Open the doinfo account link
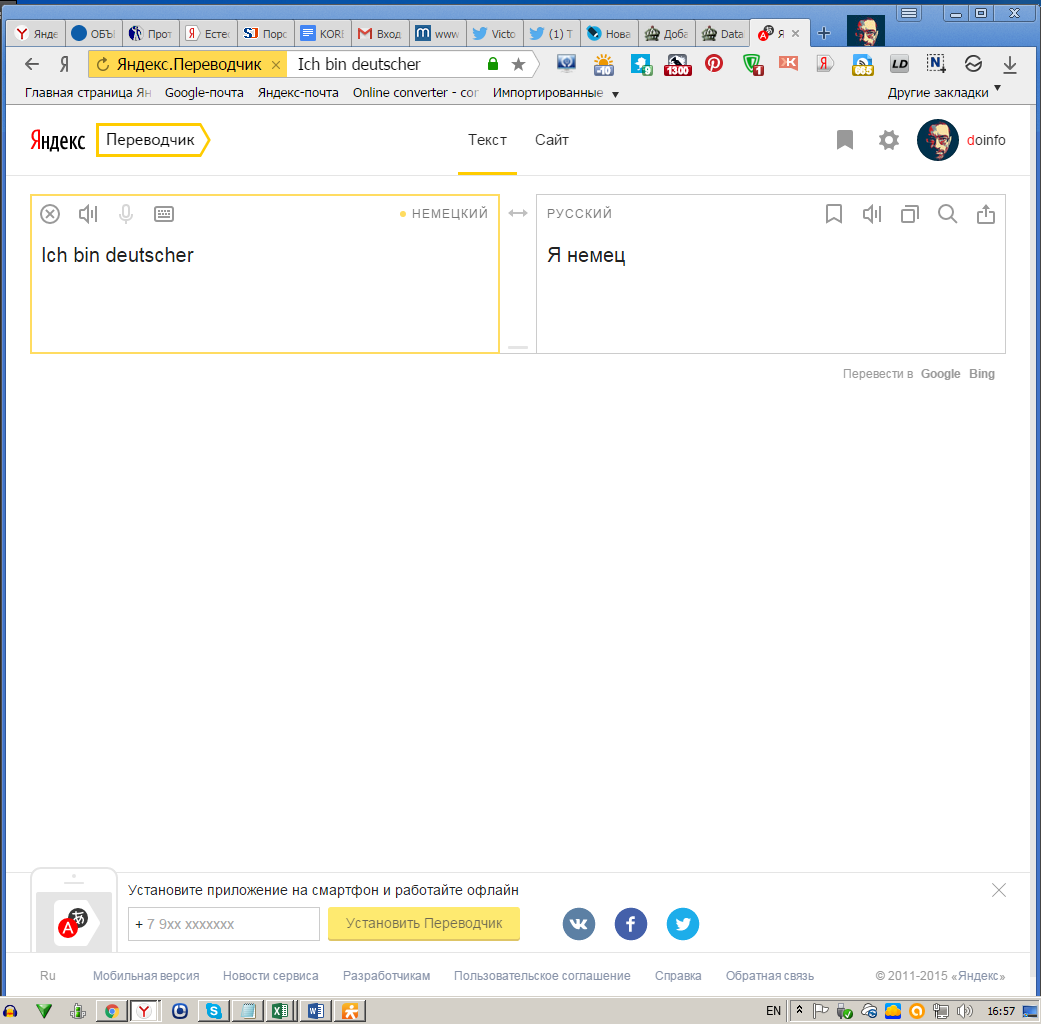This screenshot has height=1024, width=1041. [x=986, y=140]
